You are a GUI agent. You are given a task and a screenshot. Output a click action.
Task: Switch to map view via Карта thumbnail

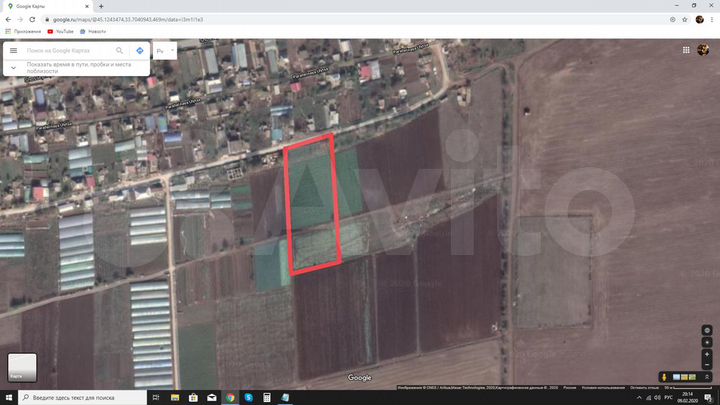pyautogui.click(x=22, y=367)
